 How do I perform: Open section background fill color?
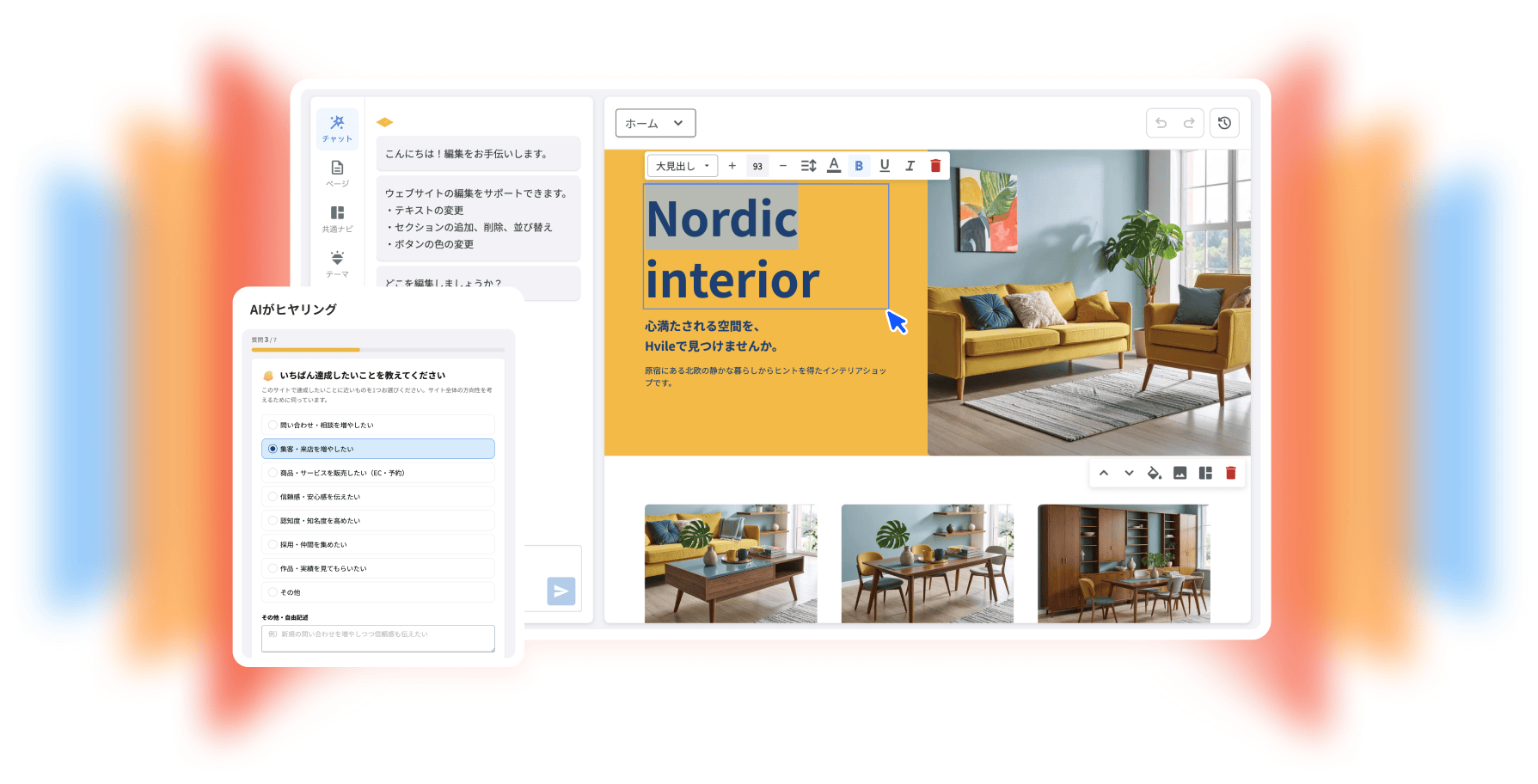tap(1155, 473)
